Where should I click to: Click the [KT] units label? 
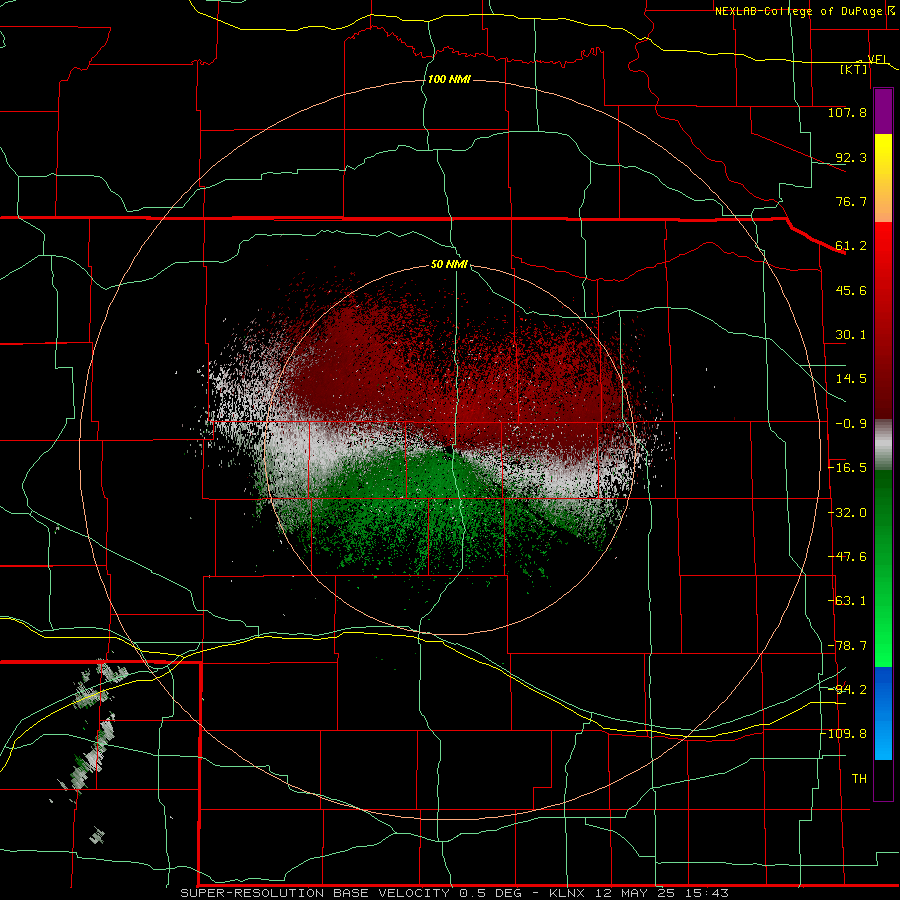coord(854,69)
